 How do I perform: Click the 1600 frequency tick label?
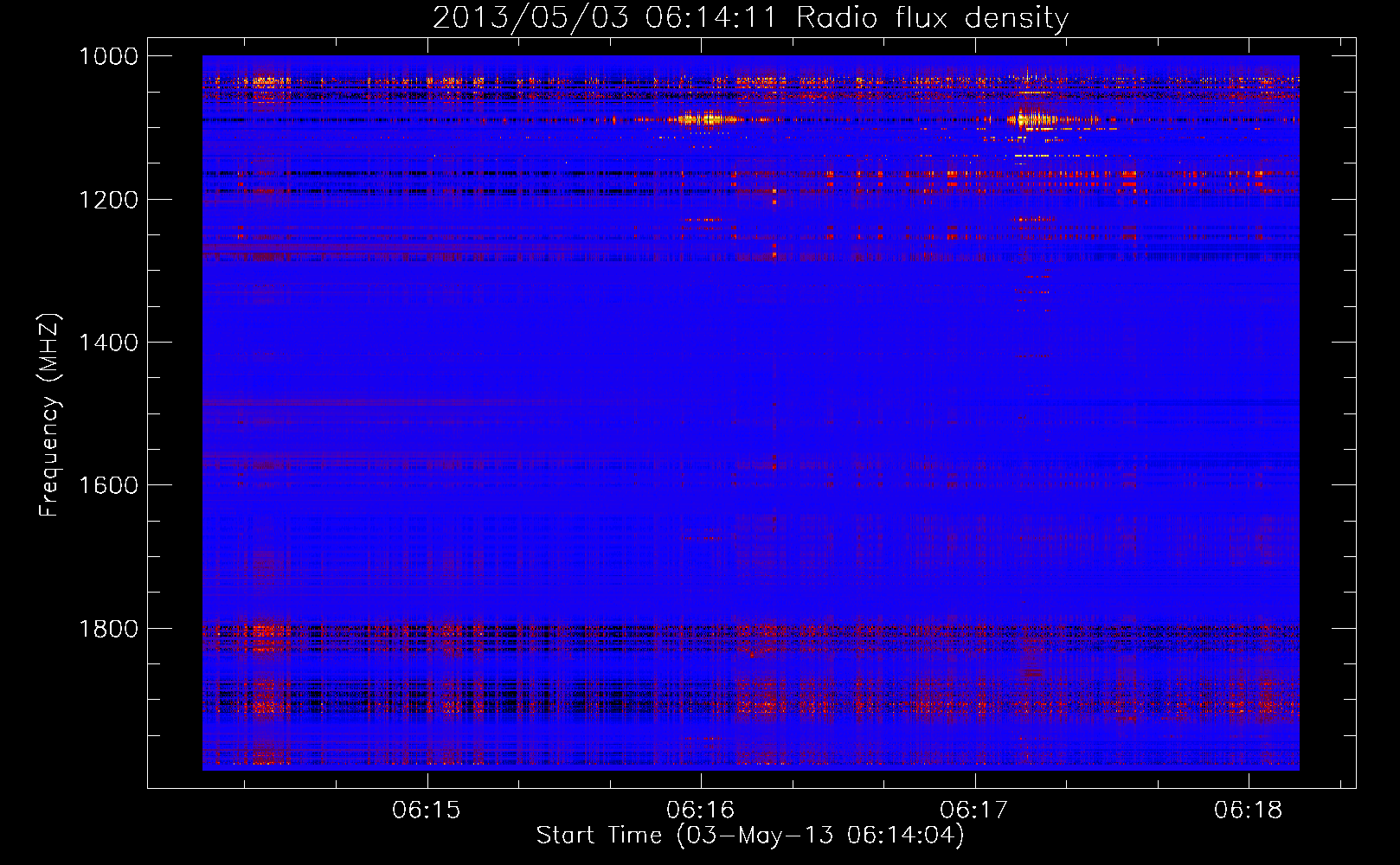108,485
